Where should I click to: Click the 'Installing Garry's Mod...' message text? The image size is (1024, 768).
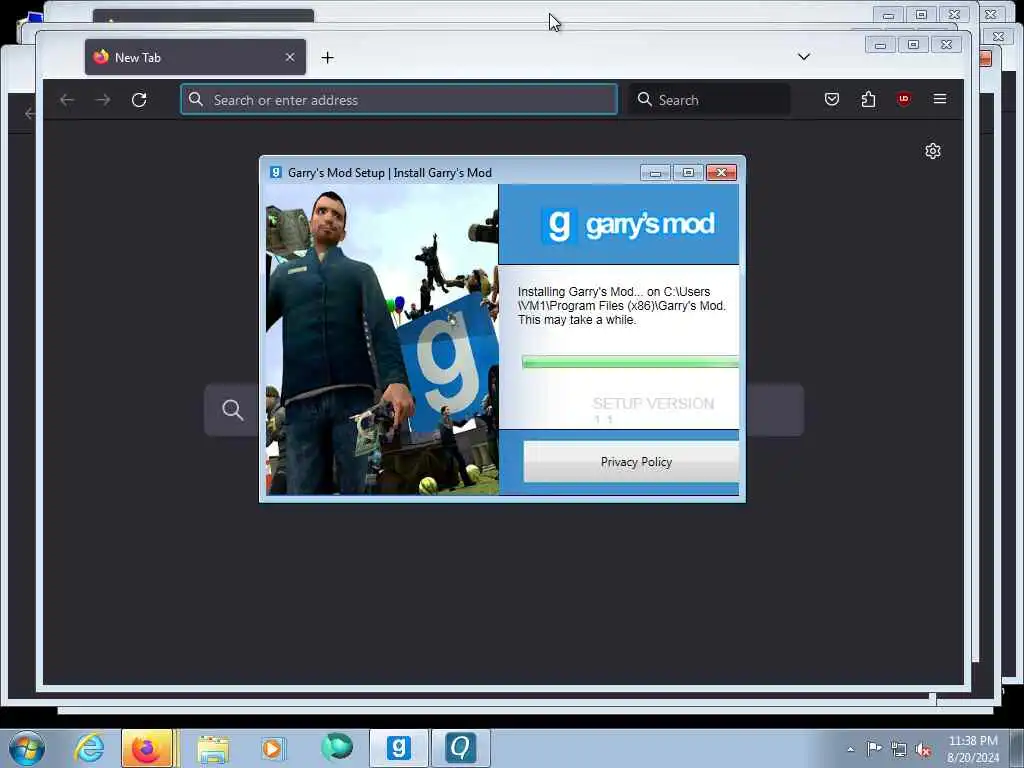[x=622, y=306]
